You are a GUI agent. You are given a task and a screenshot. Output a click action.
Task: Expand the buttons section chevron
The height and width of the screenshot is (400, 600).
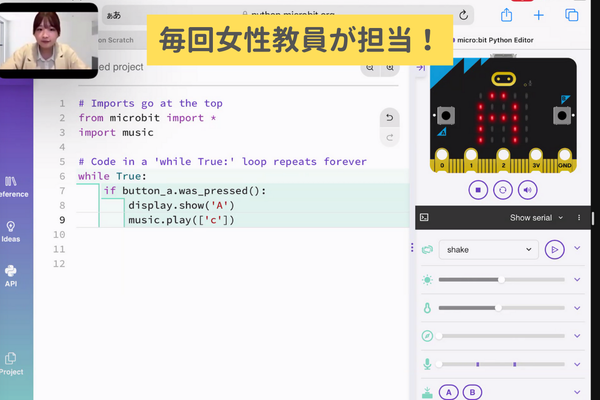click(x=577, y=392)
